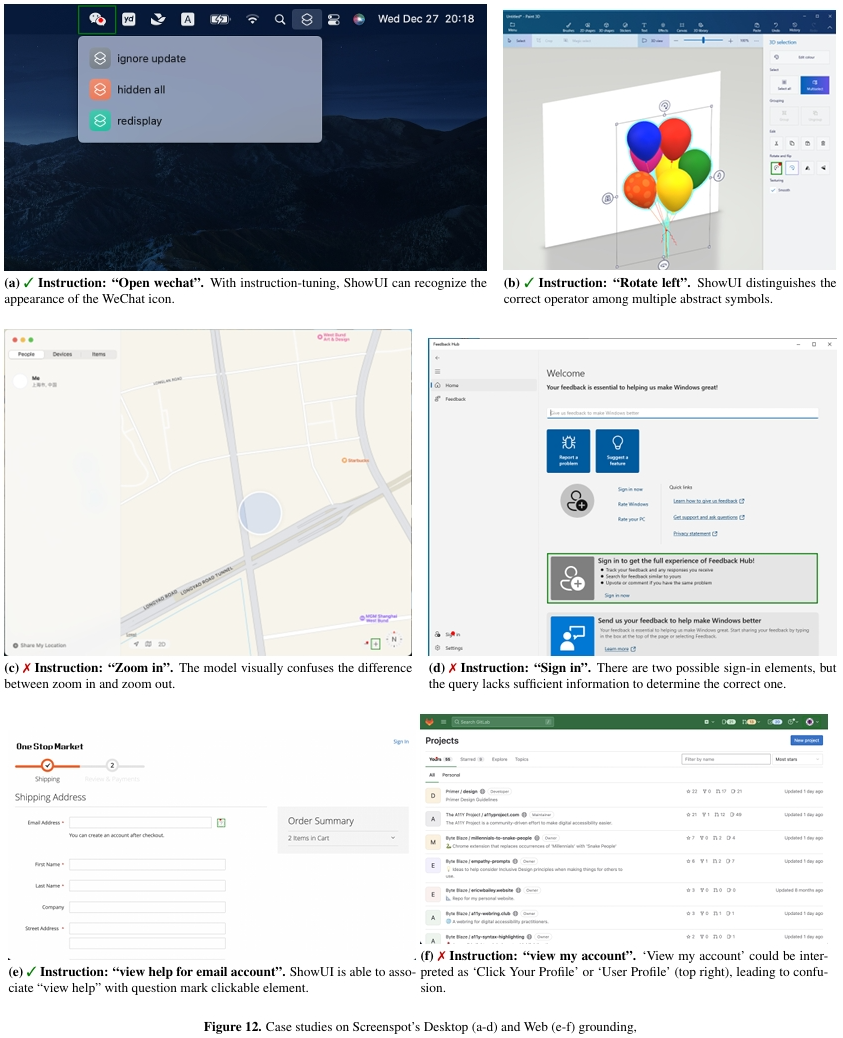This screenshot has width=843, height=1038.
Task: Choose 'hidden all' in the dropdown menu
Action: pyautogui.click(x=200, y=89)
